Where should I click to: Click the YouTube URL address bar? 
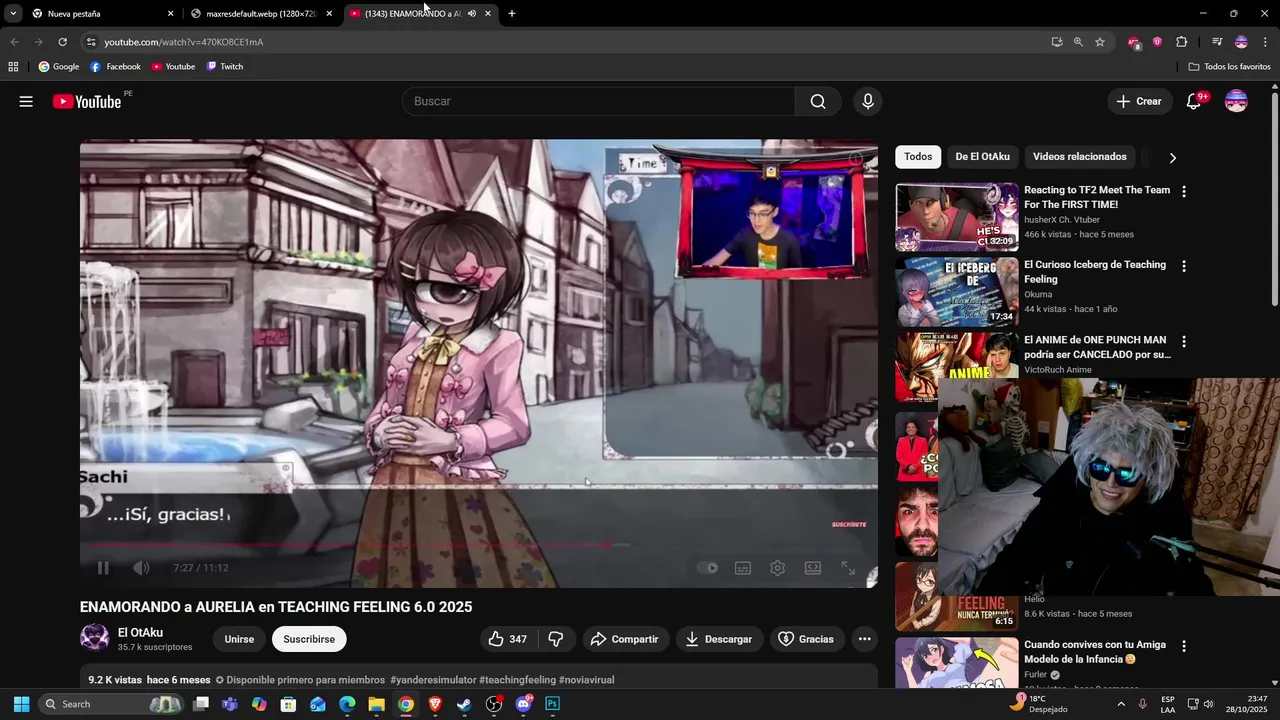tap(184, 42)
